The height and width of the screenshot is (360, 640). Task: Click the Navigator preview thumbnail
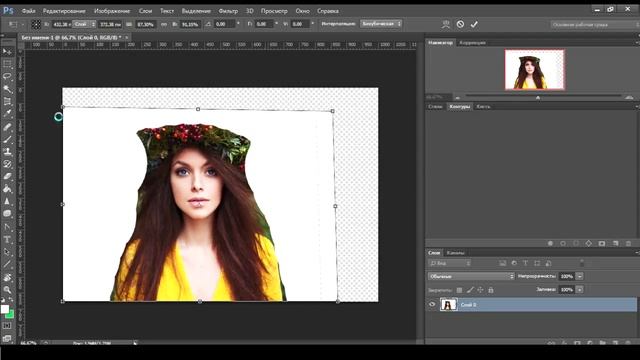[x=535, y=69]
